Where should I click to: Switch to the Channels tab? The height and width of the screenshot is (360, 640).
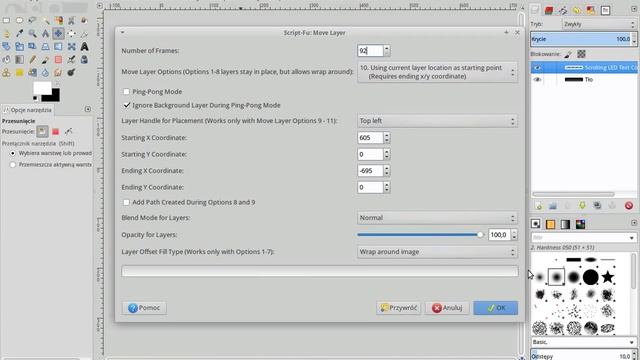pos(549,10)
